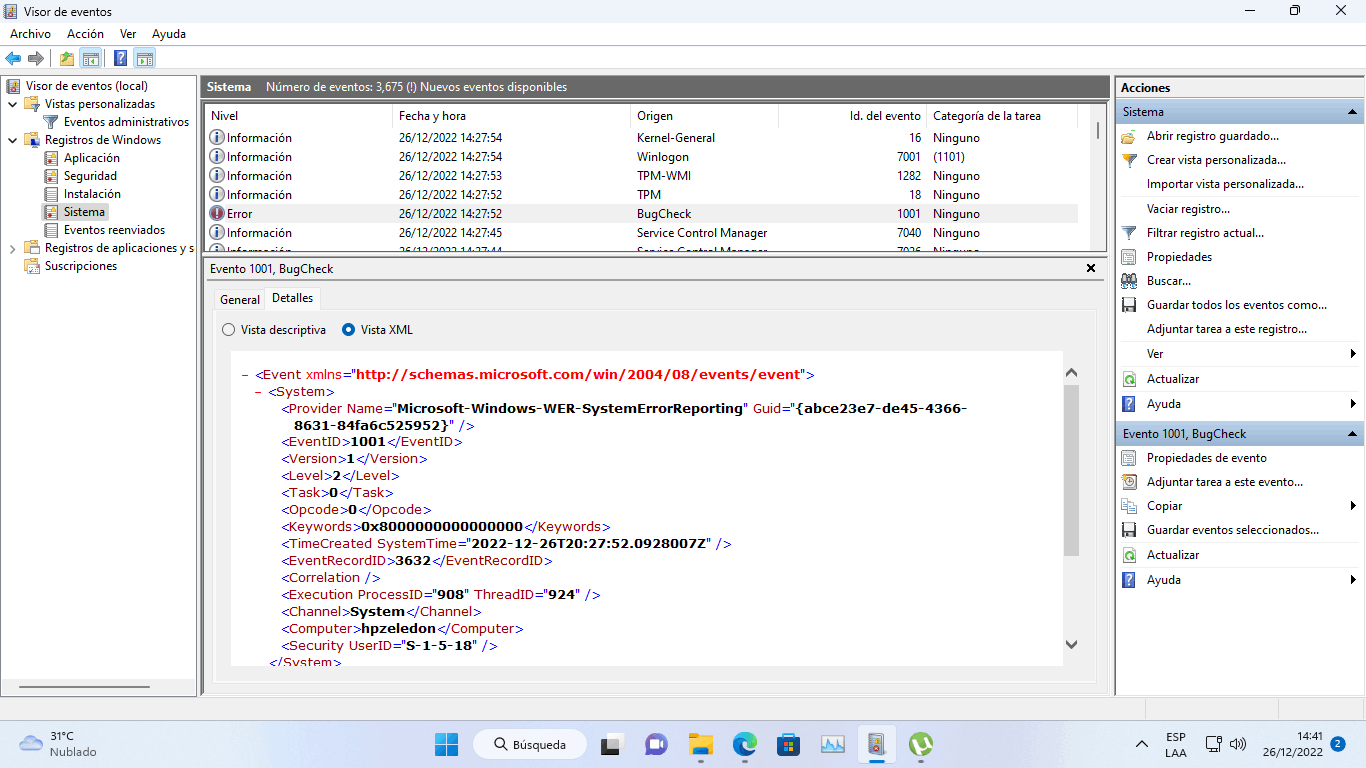Collapse the System XML node

(x=259, y=392)
